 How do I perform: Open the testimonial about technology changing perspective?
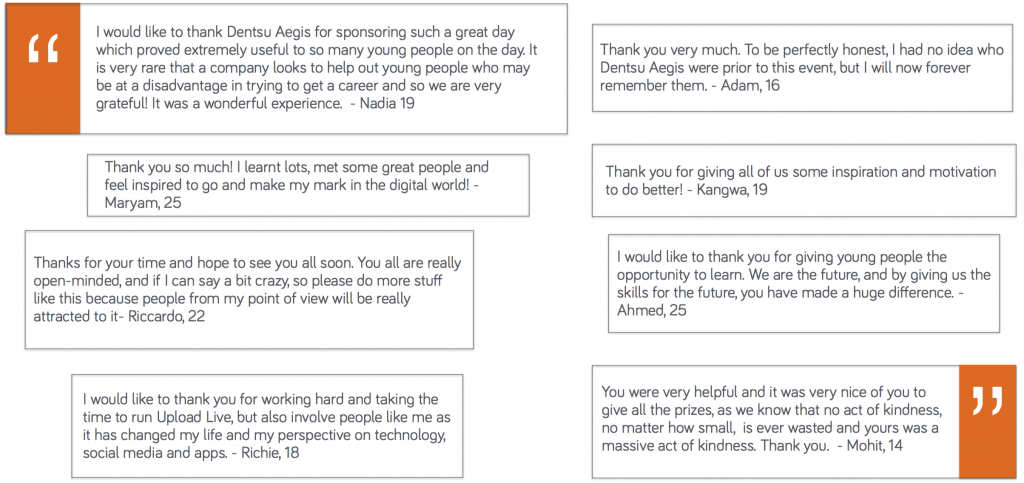pos(267,425)
